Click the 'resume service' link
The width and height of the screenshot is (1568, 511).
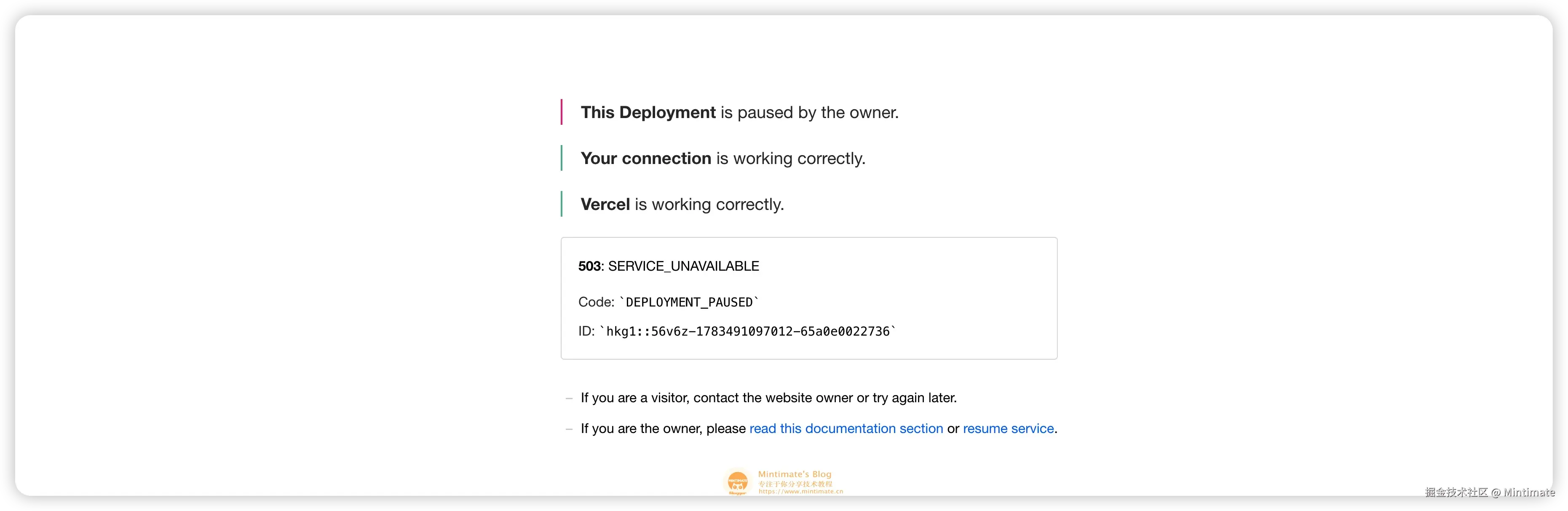click(x=1008, y=429)
